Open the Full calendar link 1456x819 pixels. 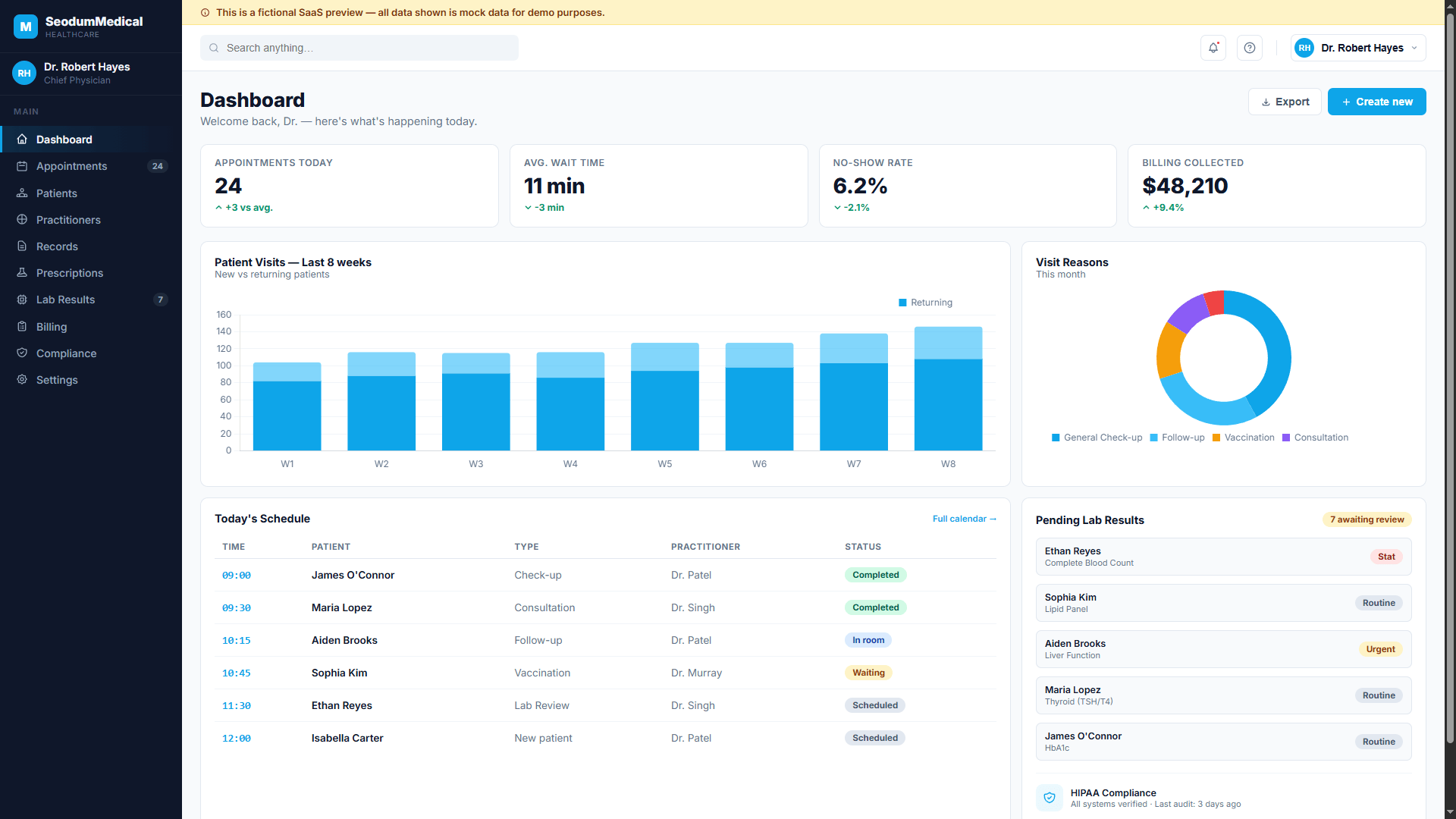point(964,519)
